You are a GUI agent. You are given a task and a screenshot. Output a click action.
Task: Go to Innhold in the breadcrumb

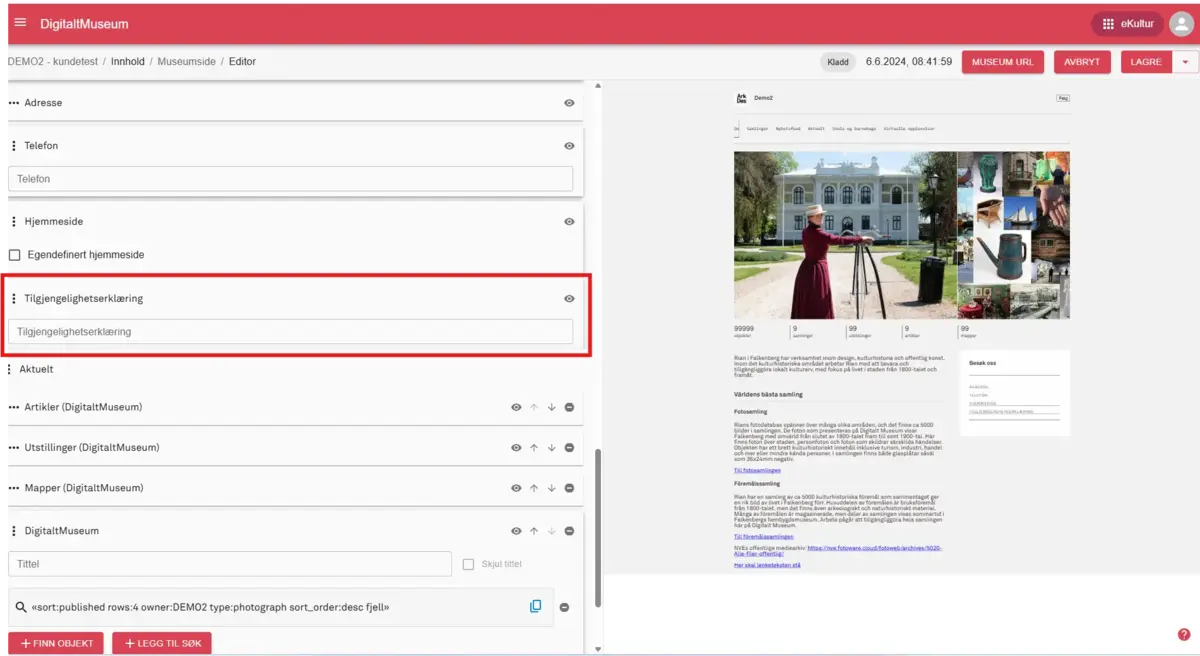(128, 62)
